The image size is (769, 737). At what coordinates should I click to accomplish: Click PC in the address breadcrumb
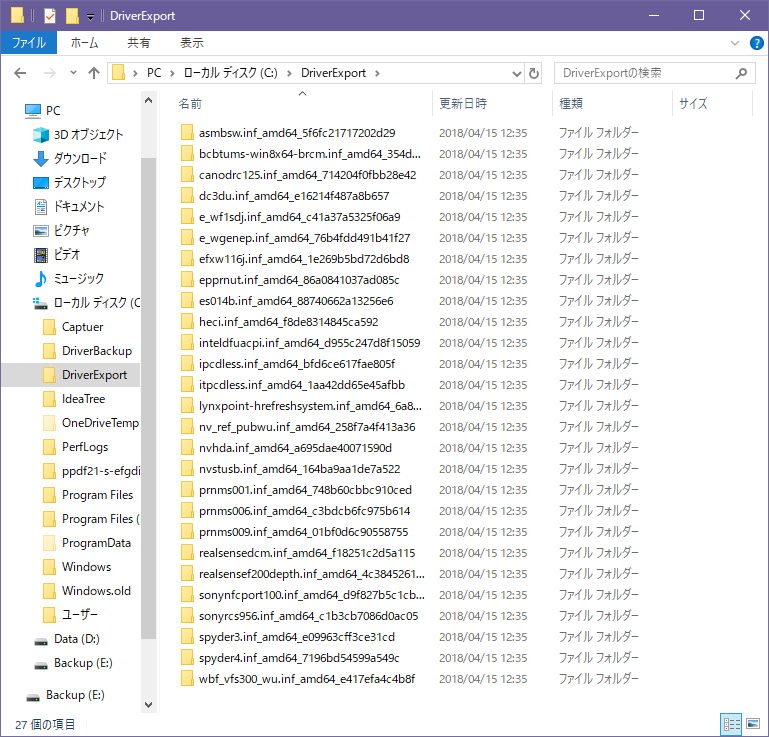pyautogui.click(x=154, y=73)
